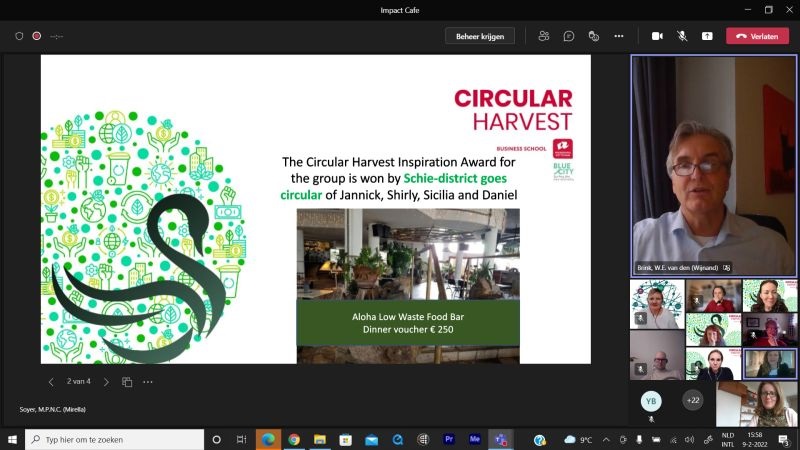
Task: Open the reactions menu
Action: [x=593, y=36]
